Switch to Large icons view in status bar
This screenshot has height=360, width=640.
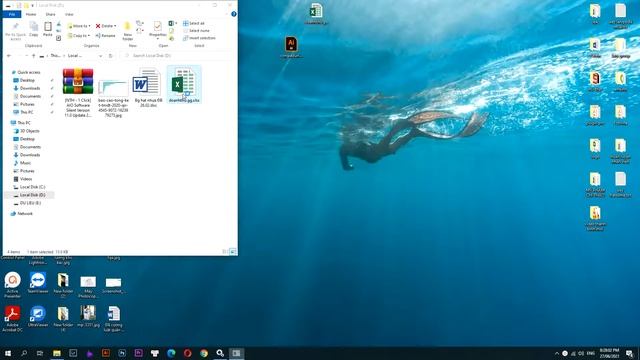point(233,251)
